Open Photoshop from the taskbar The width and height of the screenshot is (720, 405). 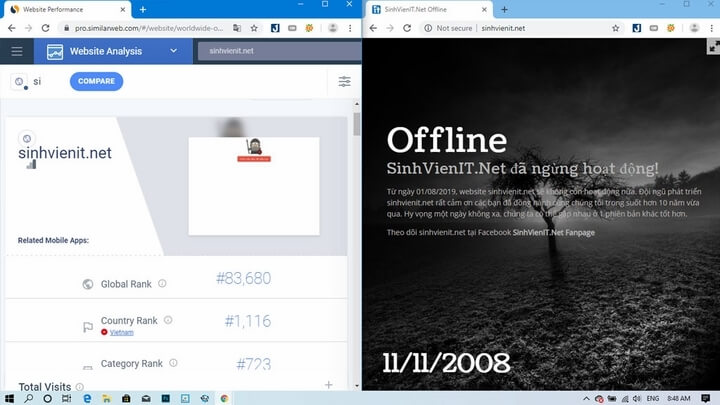tap(165, 398)
